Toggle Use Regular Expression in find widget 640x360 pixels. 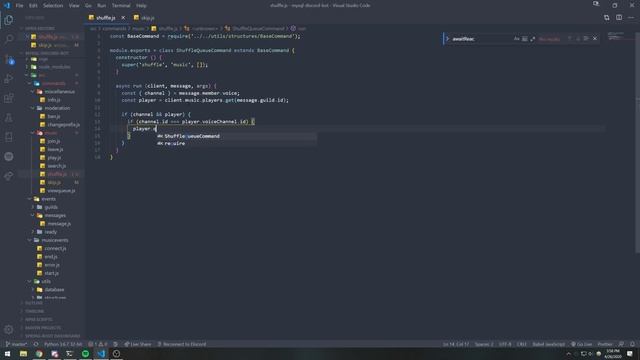coord(533,39)
